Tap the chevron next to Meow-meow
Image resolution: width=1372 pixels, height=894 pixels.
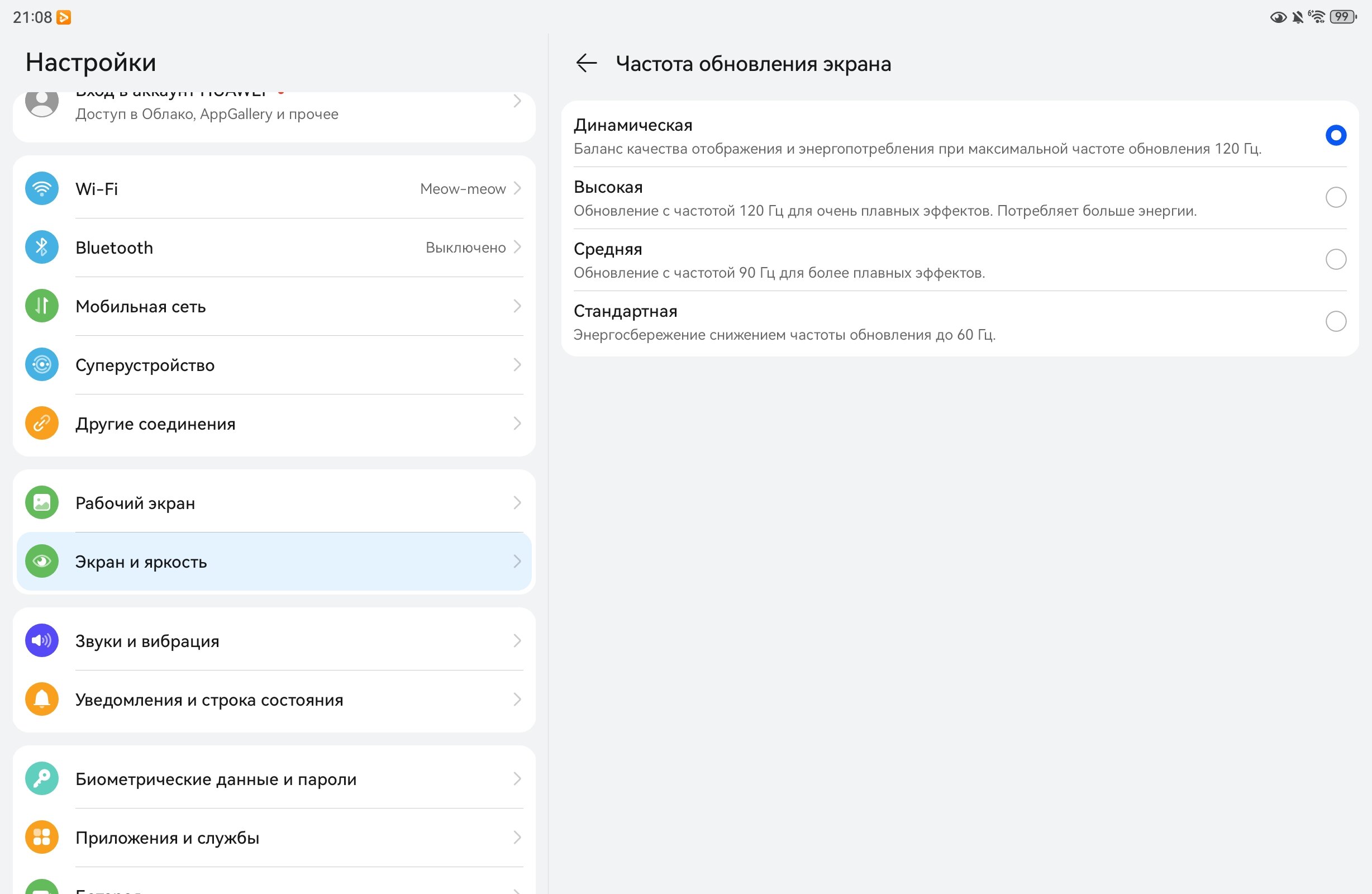517,189
